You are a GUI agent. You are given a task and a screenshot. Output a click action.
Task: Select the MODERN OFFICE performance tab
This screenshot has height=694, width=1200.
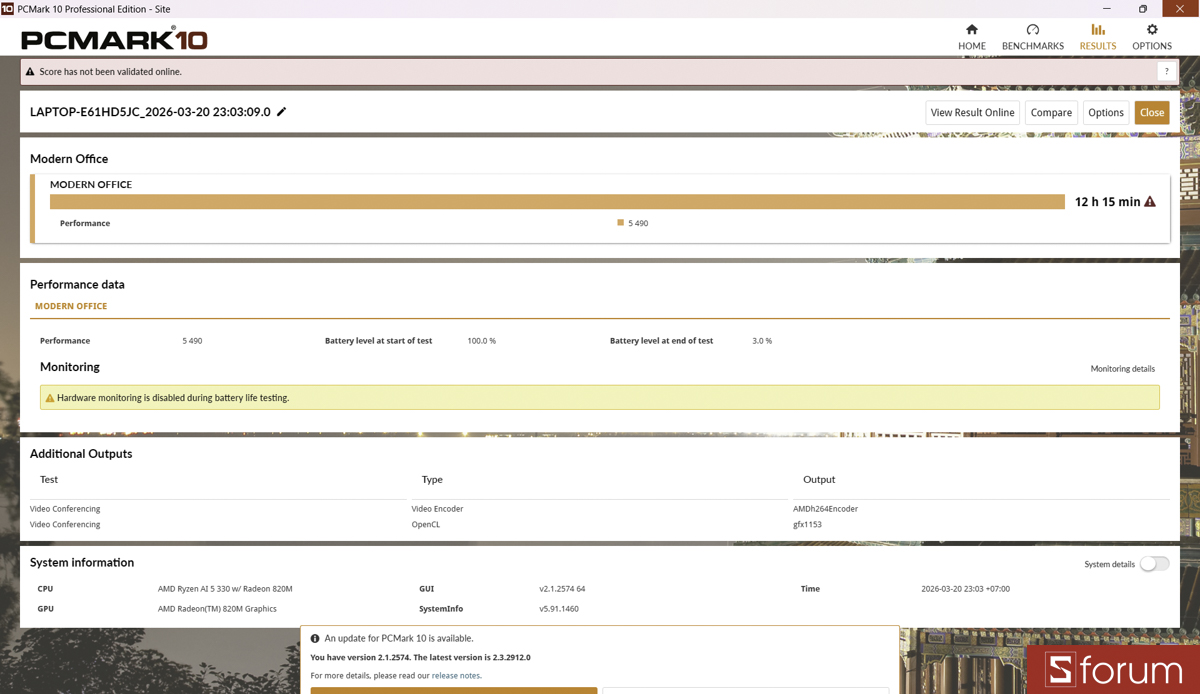(71, 306)
